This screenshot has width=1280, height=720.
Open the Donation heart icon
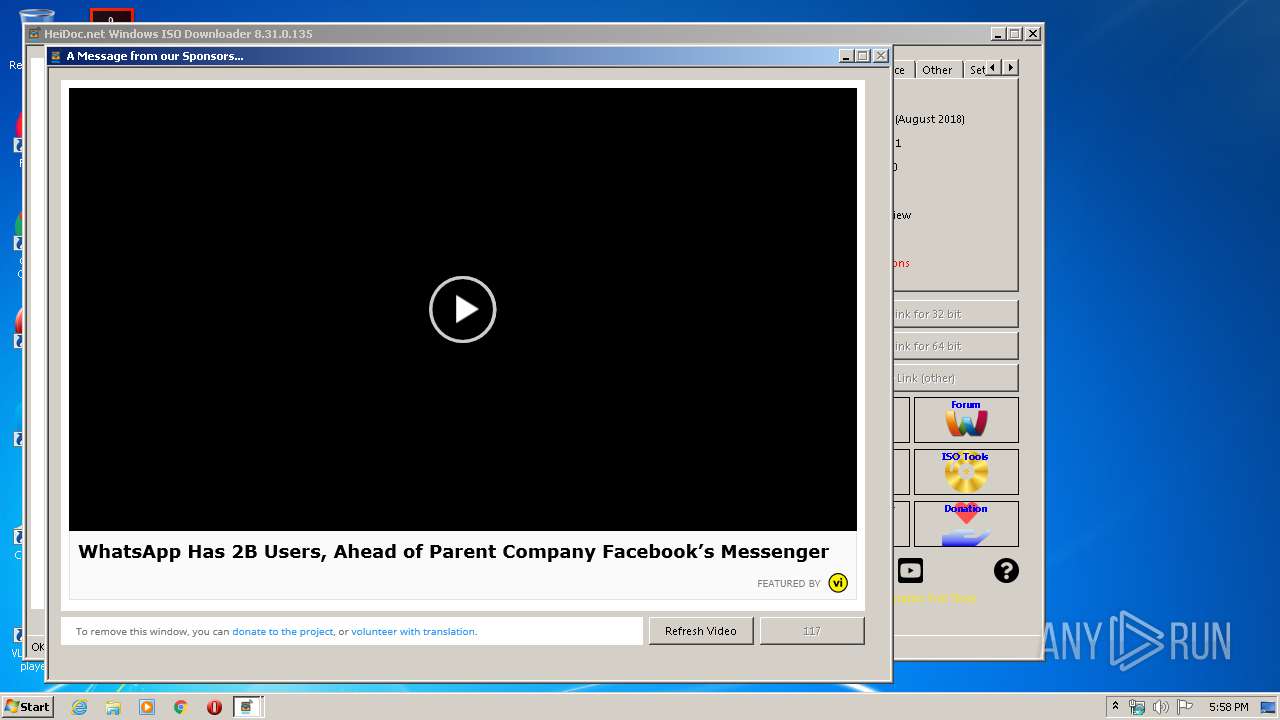[966, 524]
